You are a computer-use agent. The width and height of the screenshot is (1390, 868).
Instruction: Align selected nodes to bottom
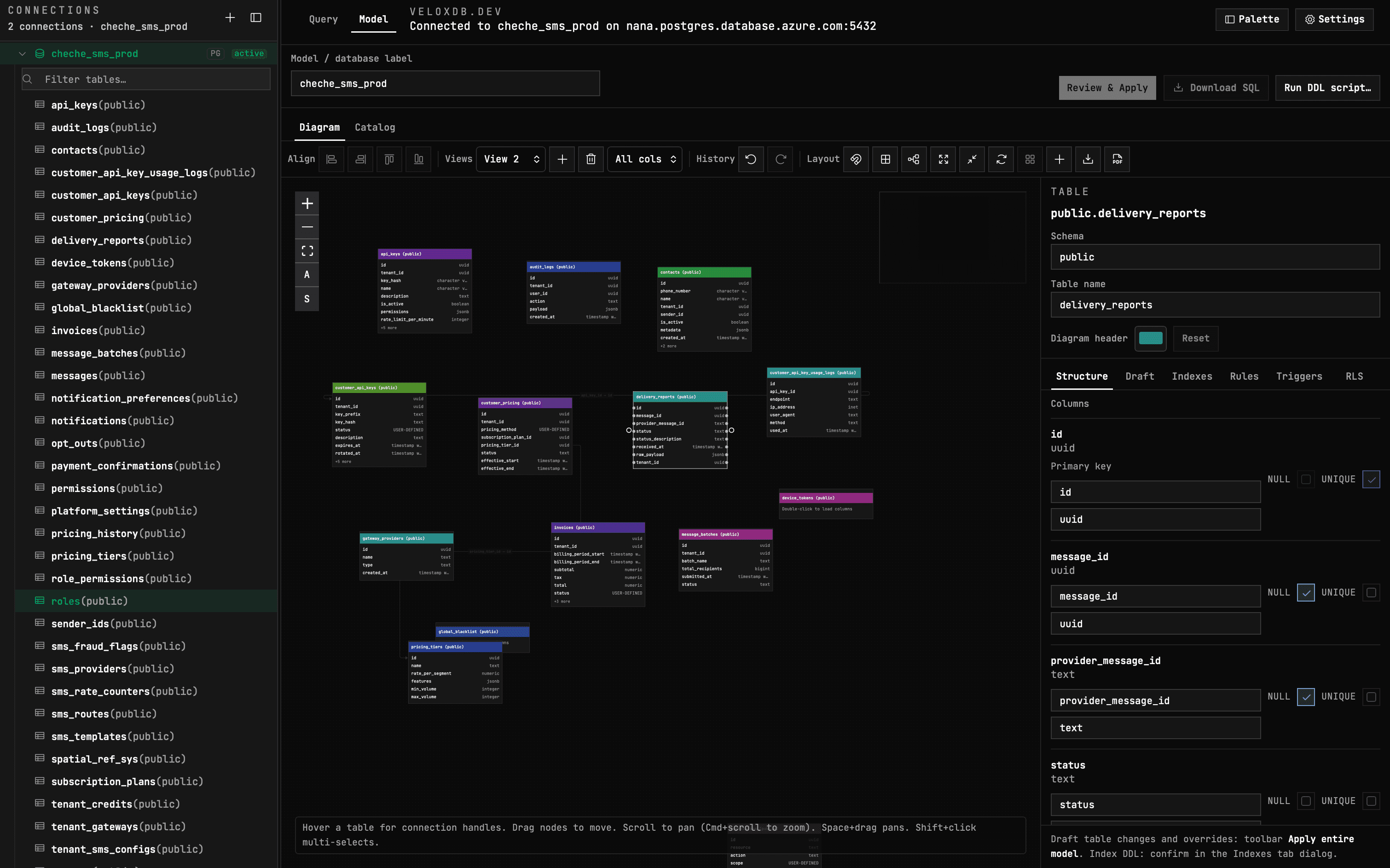pyautogui.click(x=418, y=159)
